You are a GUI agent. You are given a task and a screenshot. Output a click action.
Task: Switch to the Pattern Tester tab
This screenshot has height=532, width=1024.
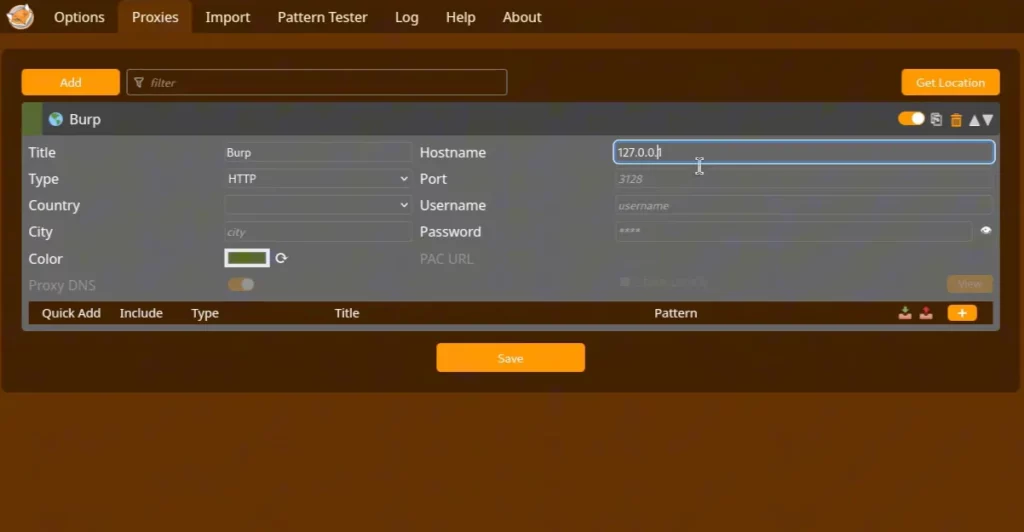click(x=322, y=17)
